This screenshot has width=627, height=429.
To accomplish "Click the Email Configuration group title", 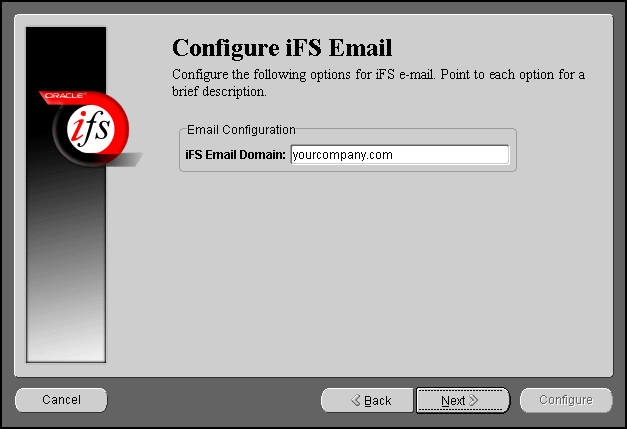I will [241, 130].
